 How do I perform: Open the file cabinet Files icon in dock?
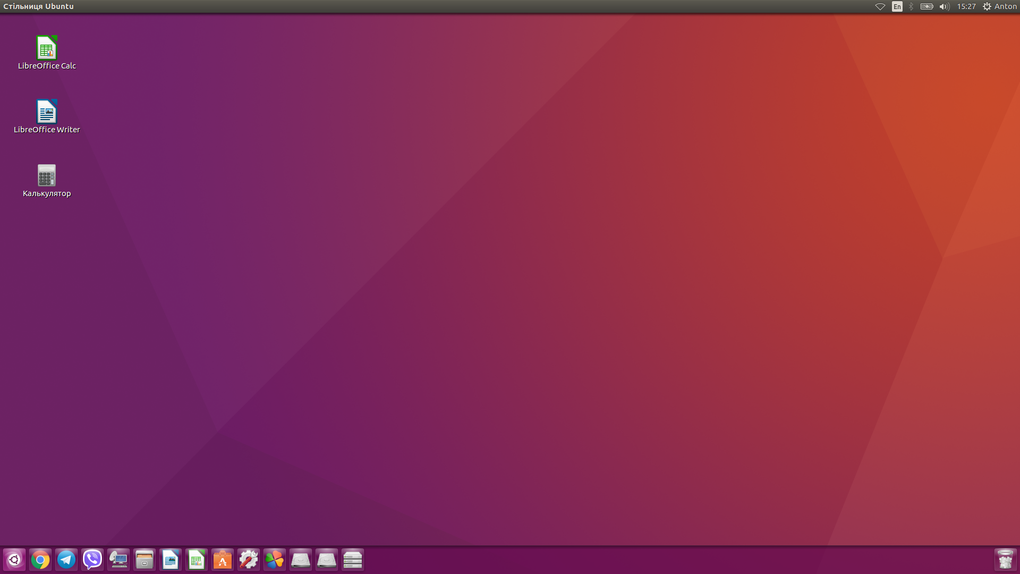(144, 560)
